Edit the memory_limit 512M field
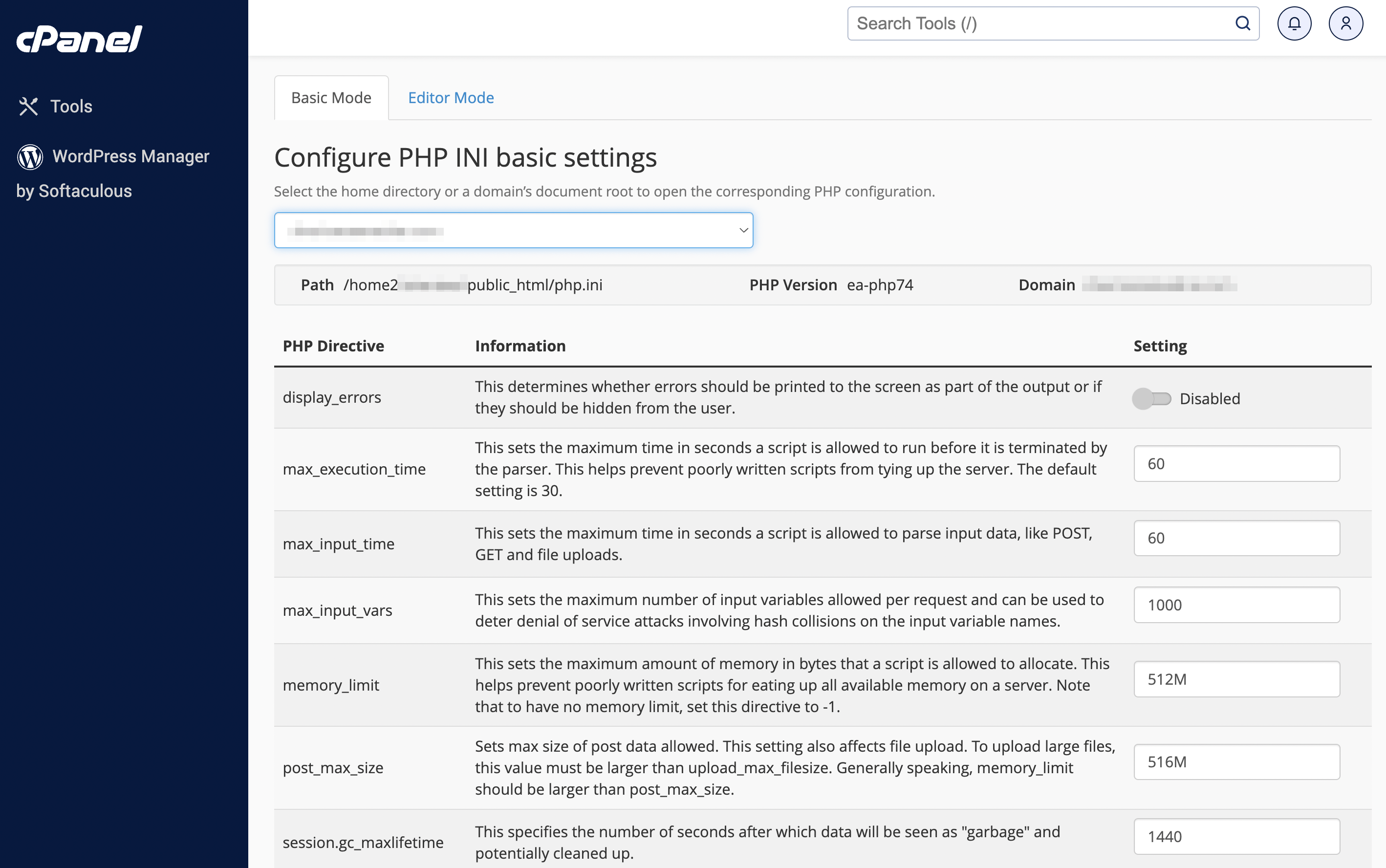The height and width of the screenshot is (868, 1386). 1236,678
